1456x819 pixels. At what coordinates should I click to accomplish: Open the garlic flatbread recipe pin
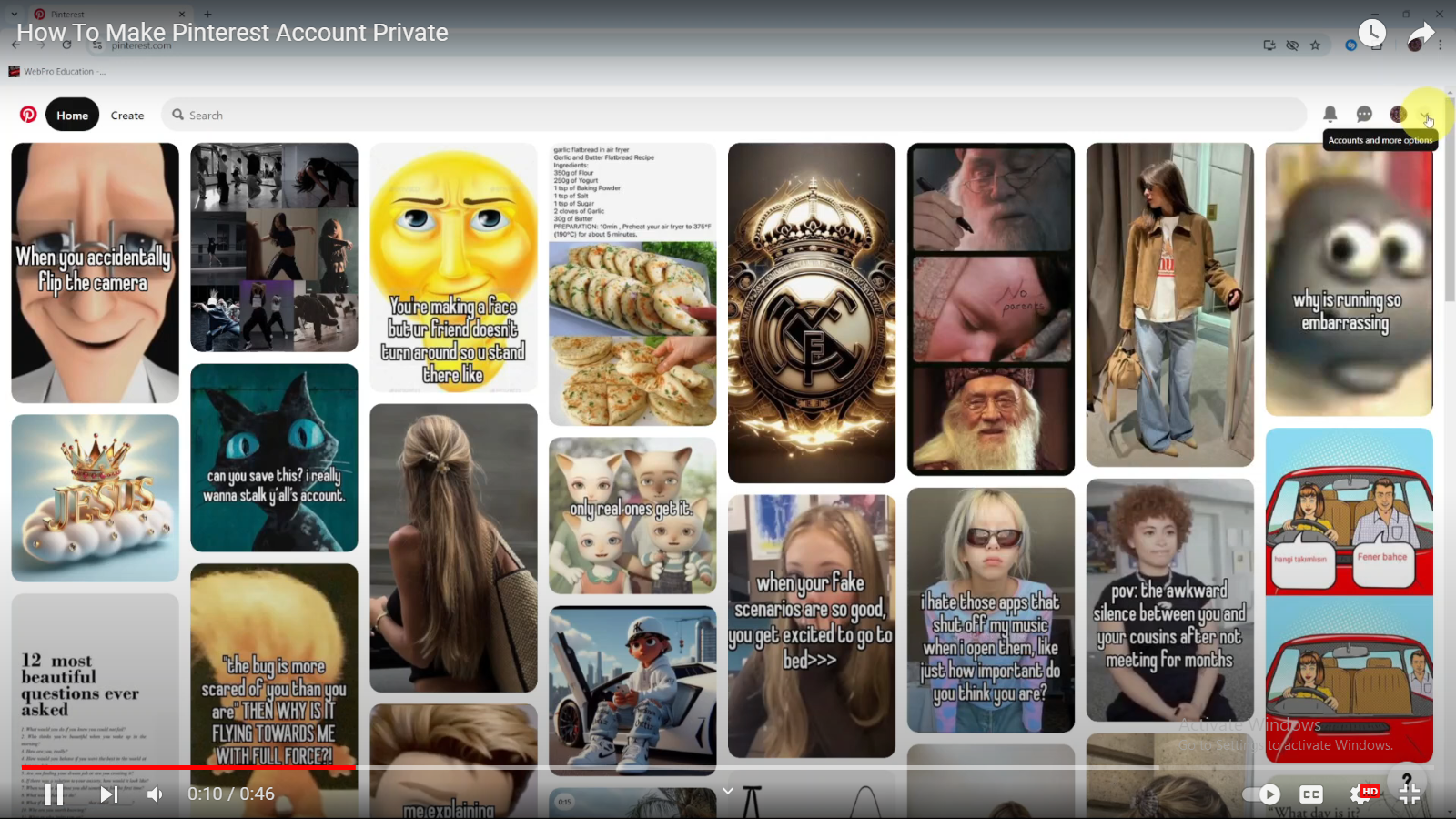(x=632, y=284)
